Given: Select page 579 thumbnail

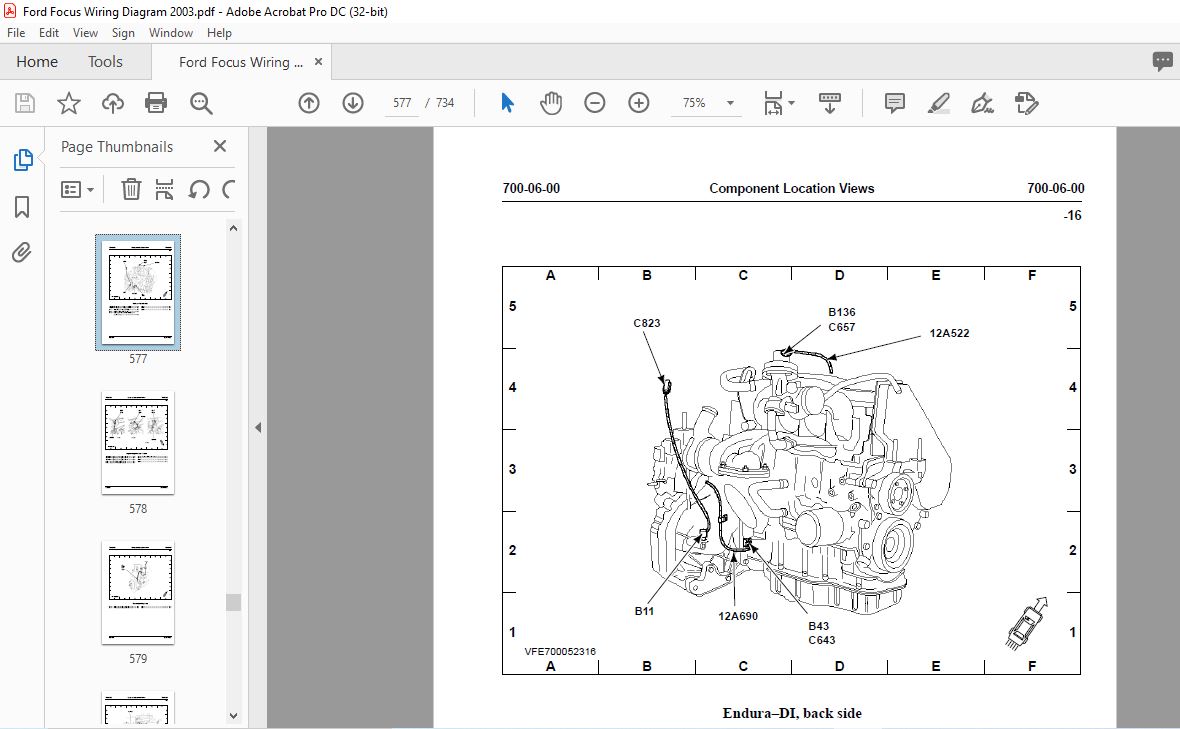Looking at the screenshot, I should pyautogui.click(x=138, y=593).
